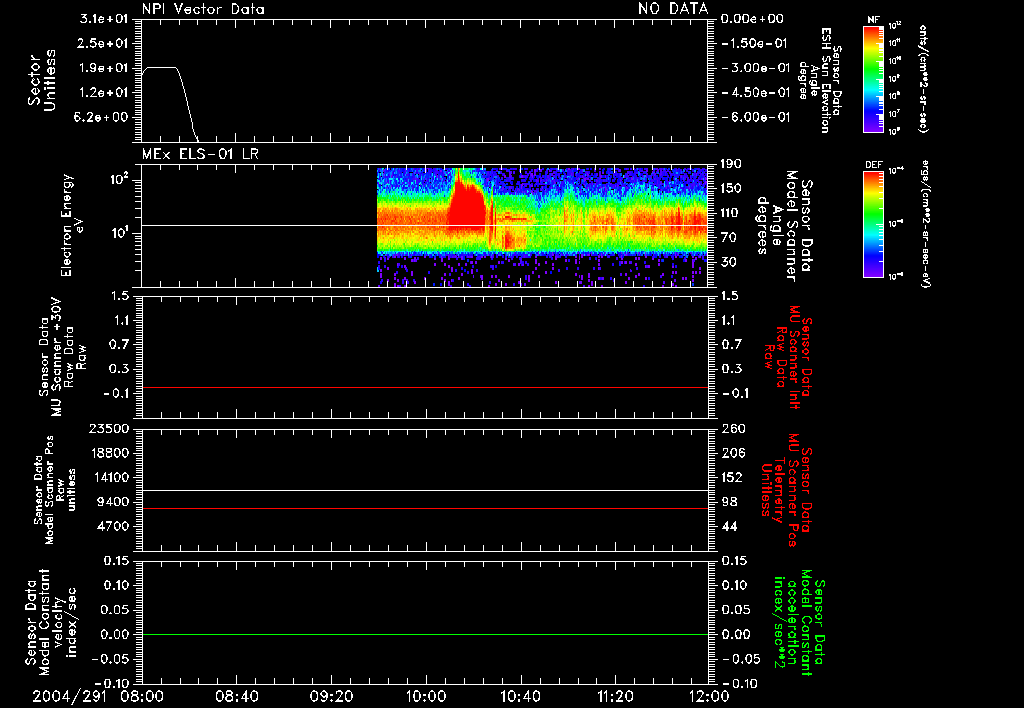Click the 'Model Scanner Angle degrees' axis title
The width and height of the screenshot is (1024, 708).
(x=784, y=226)
